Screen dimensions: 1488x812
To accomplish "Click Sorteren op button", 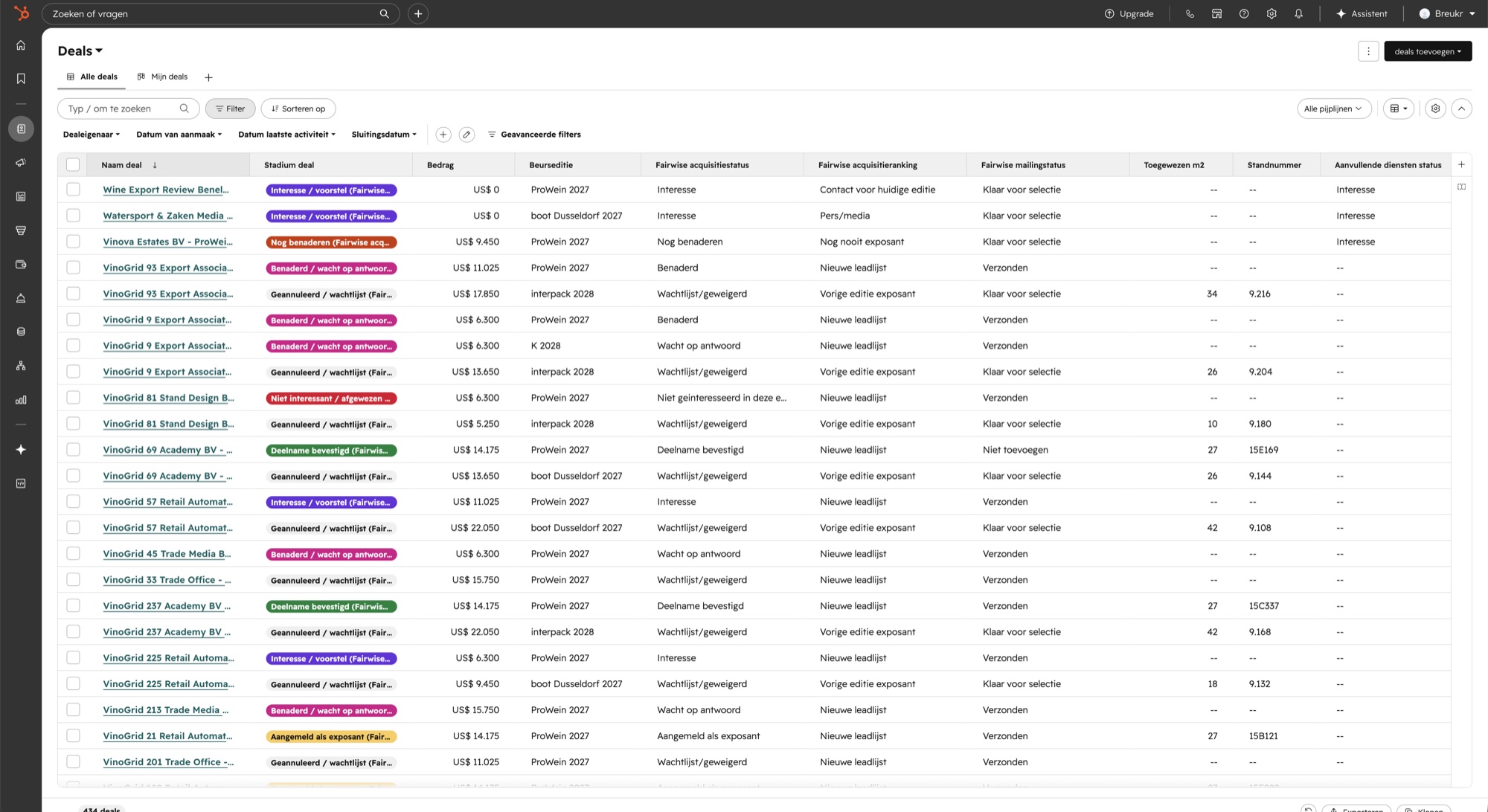I will coord(298,109).
